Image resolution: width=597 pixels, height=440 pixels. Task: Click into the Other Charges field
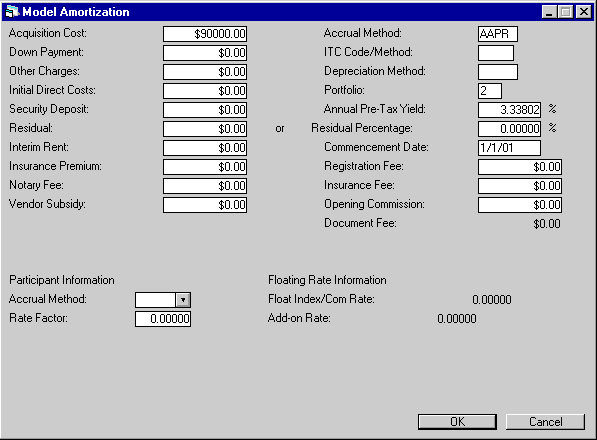click(205, 72)
